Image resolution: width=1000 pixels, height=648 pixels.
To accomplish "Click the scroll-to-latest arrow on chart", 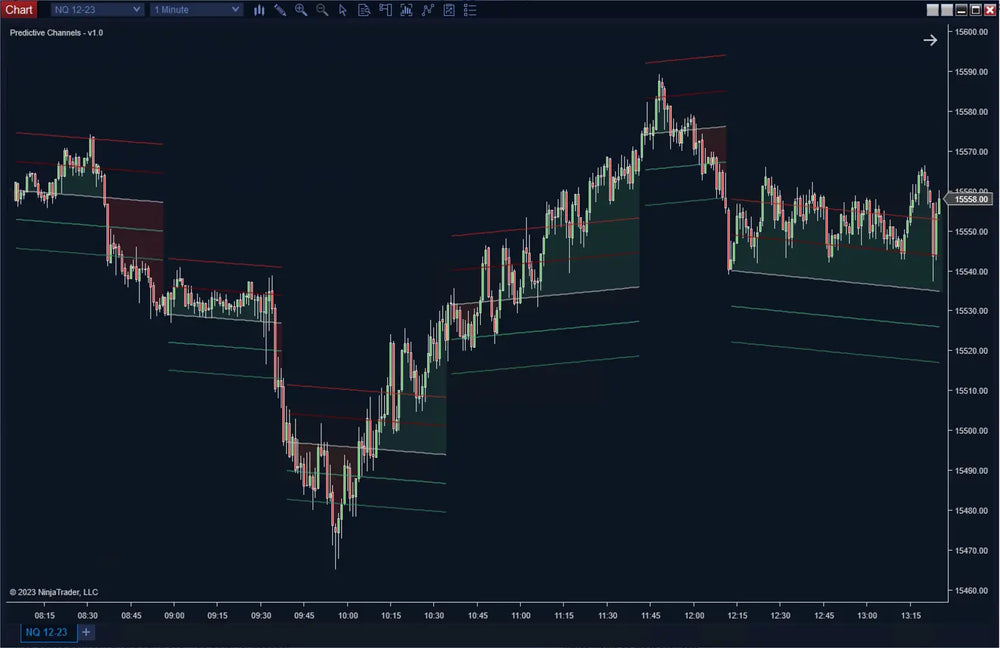I will (930, 40).
